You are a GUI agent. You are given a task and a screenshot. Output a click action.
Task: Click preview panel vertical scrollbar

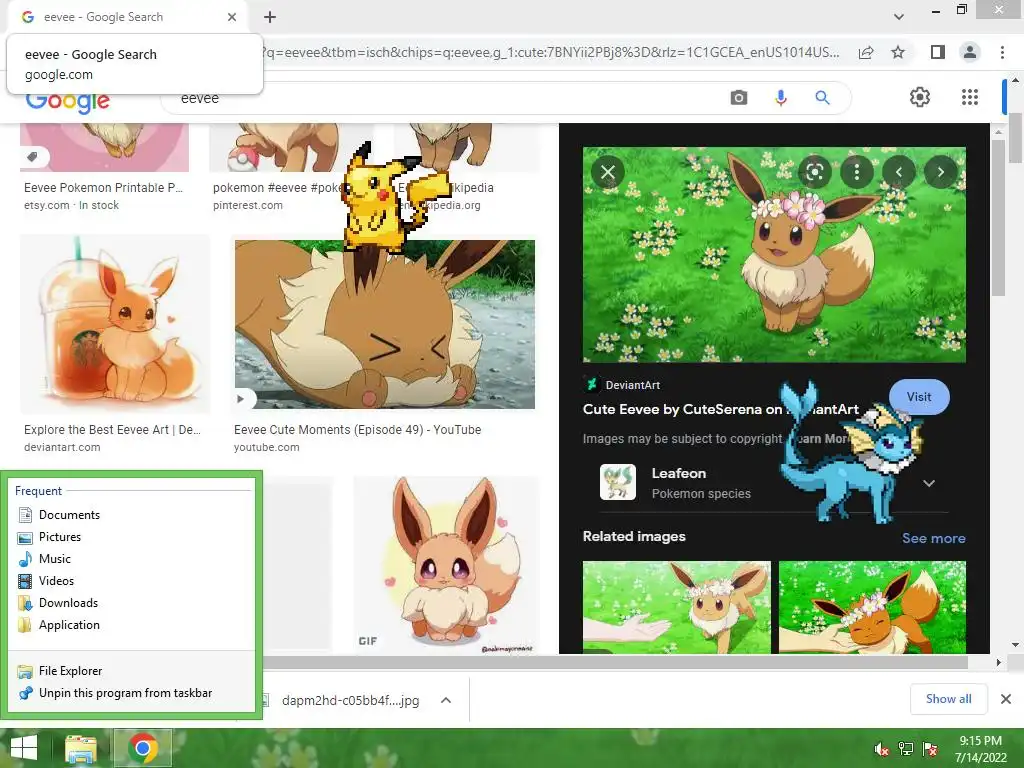pos(997,219)
